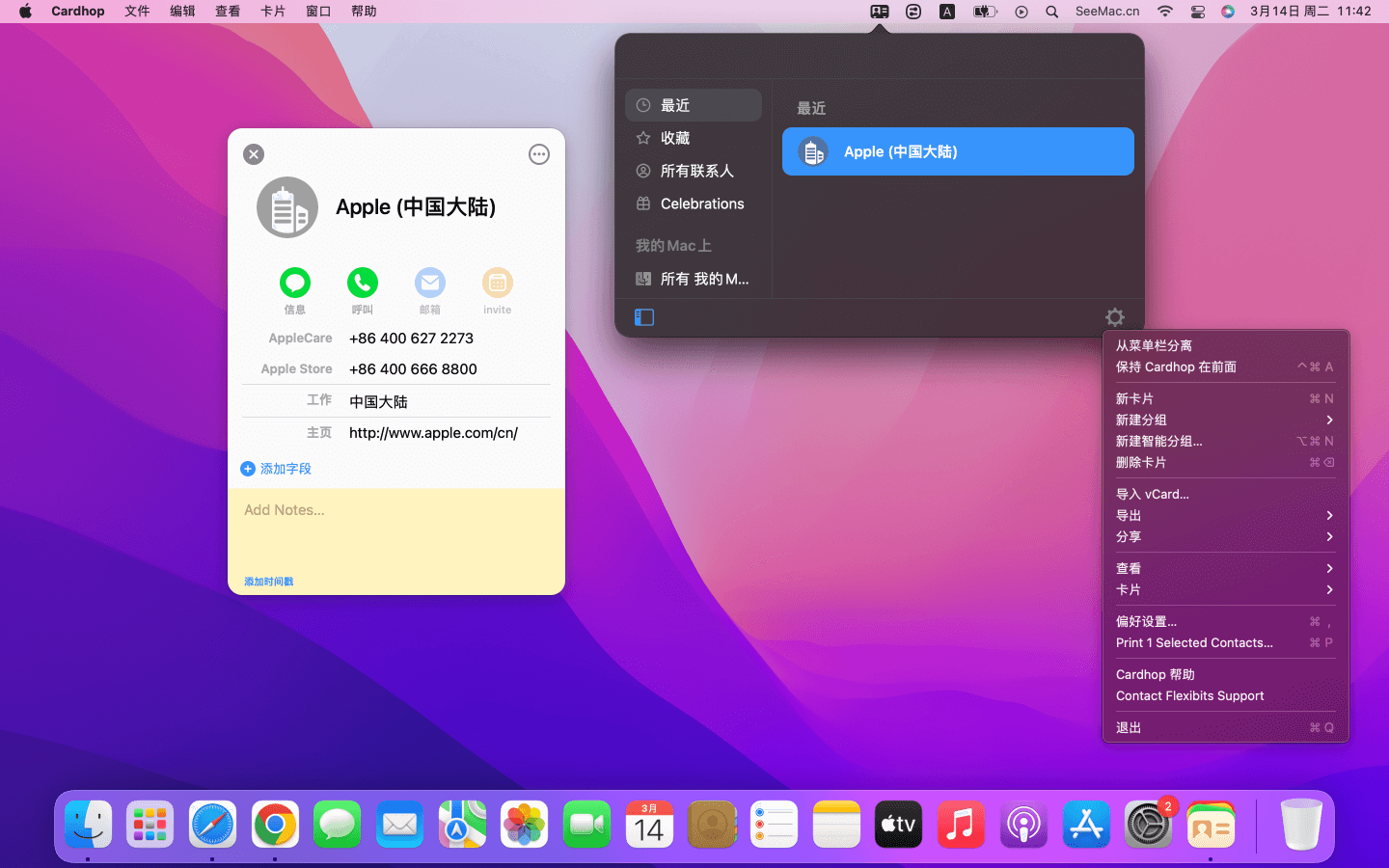This screenshot has width=1389, height=868.
Task: Click the 中国大陆 work address value
Action: (x=378, y=402)
